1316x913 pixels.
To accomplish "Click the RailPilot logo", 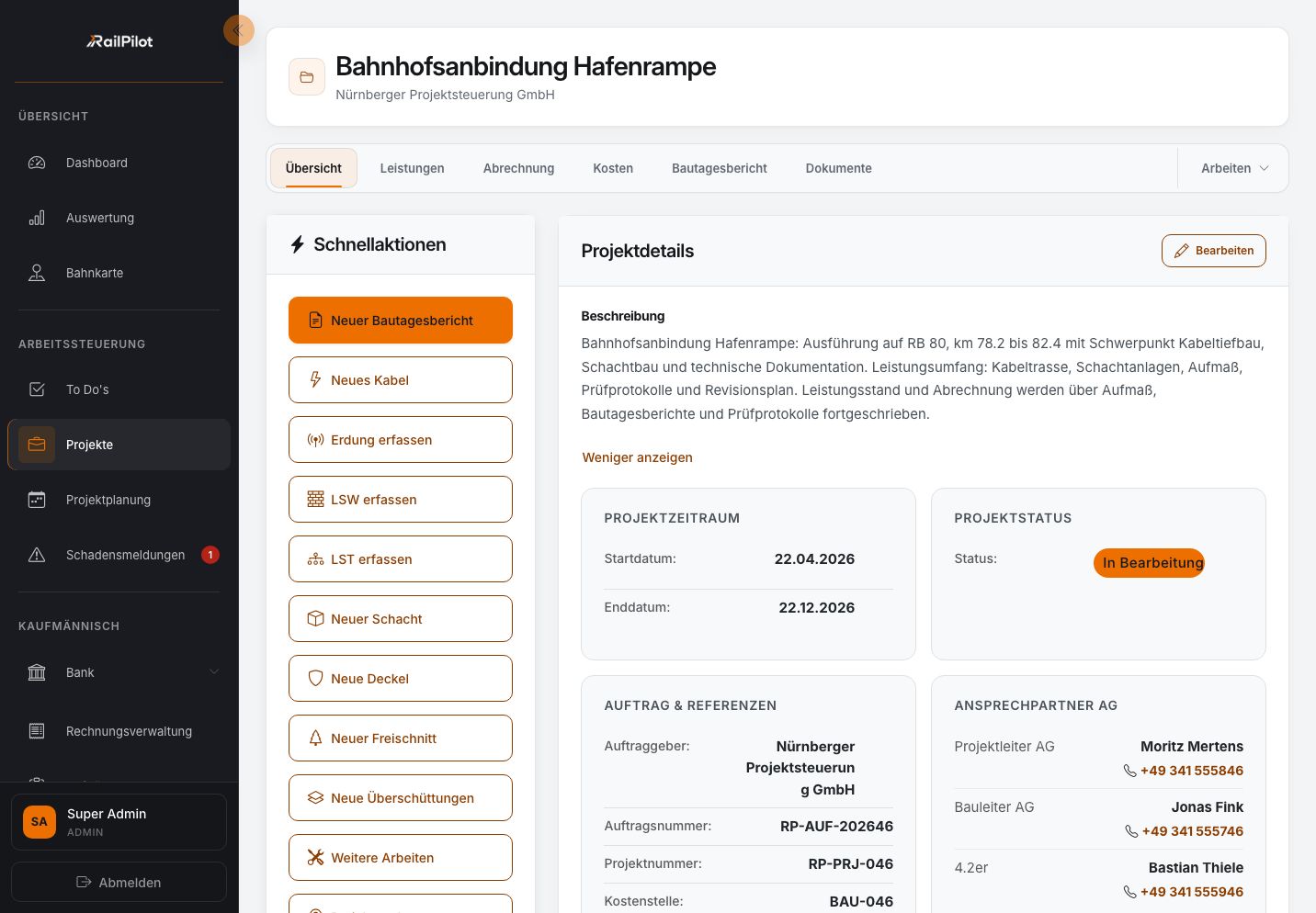I will coord(119,41).
